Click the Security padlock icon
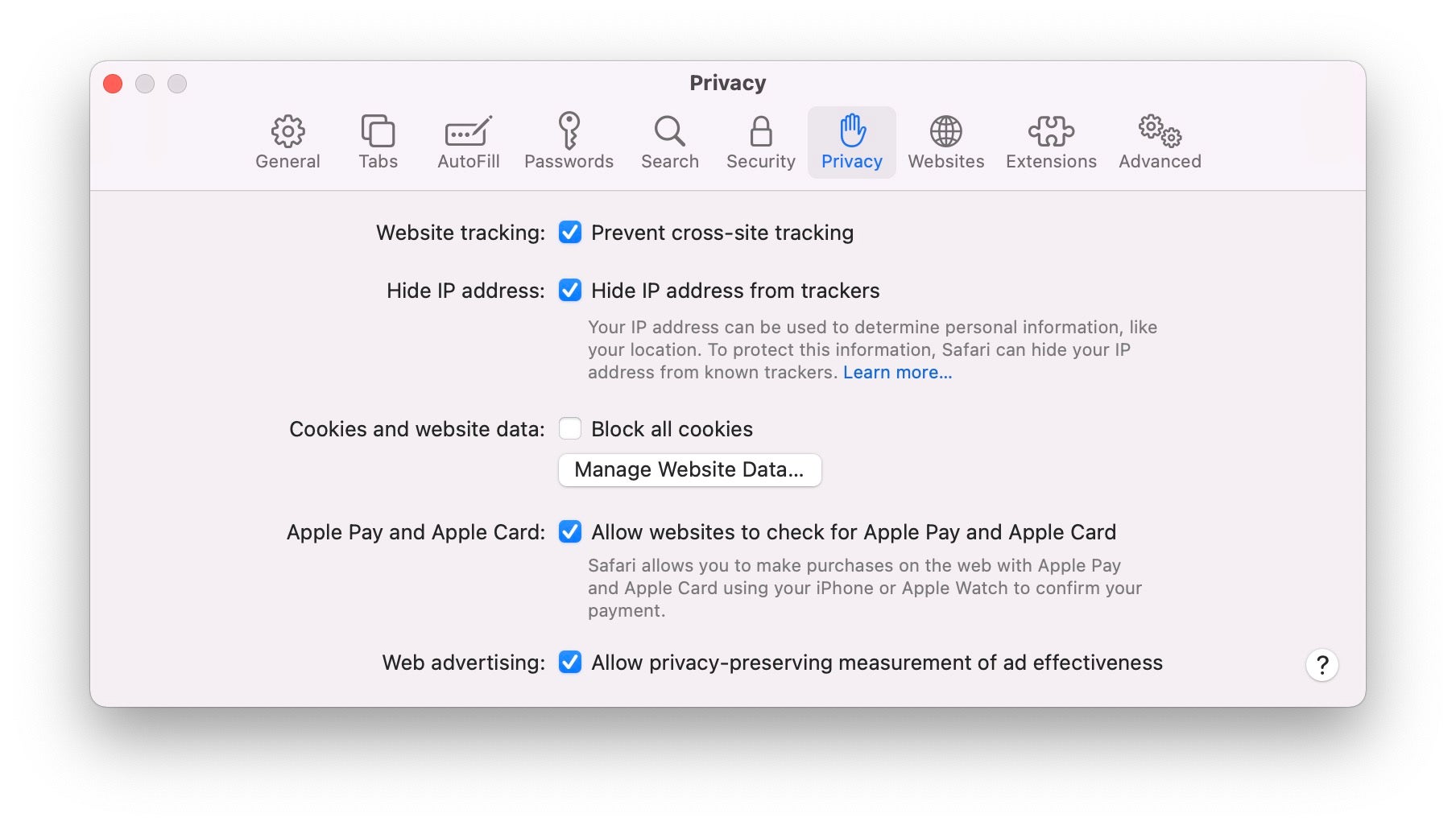Screen dimensions: 1456x826 click(x=760, y=132)
